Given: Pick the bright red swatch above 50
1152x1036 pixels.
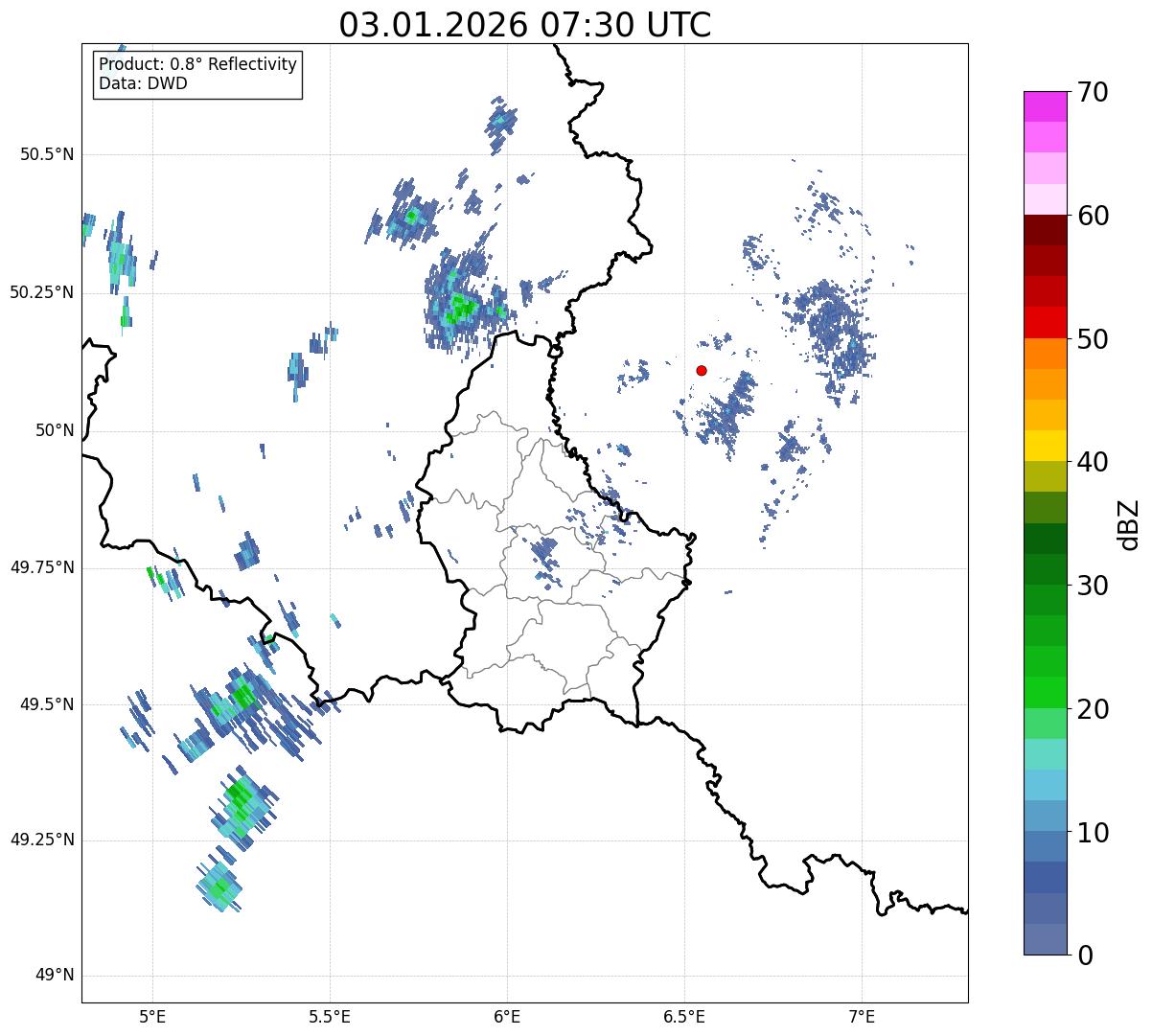Looking at the screenshot, I should pyautogui.click(x=1051, y=322).
